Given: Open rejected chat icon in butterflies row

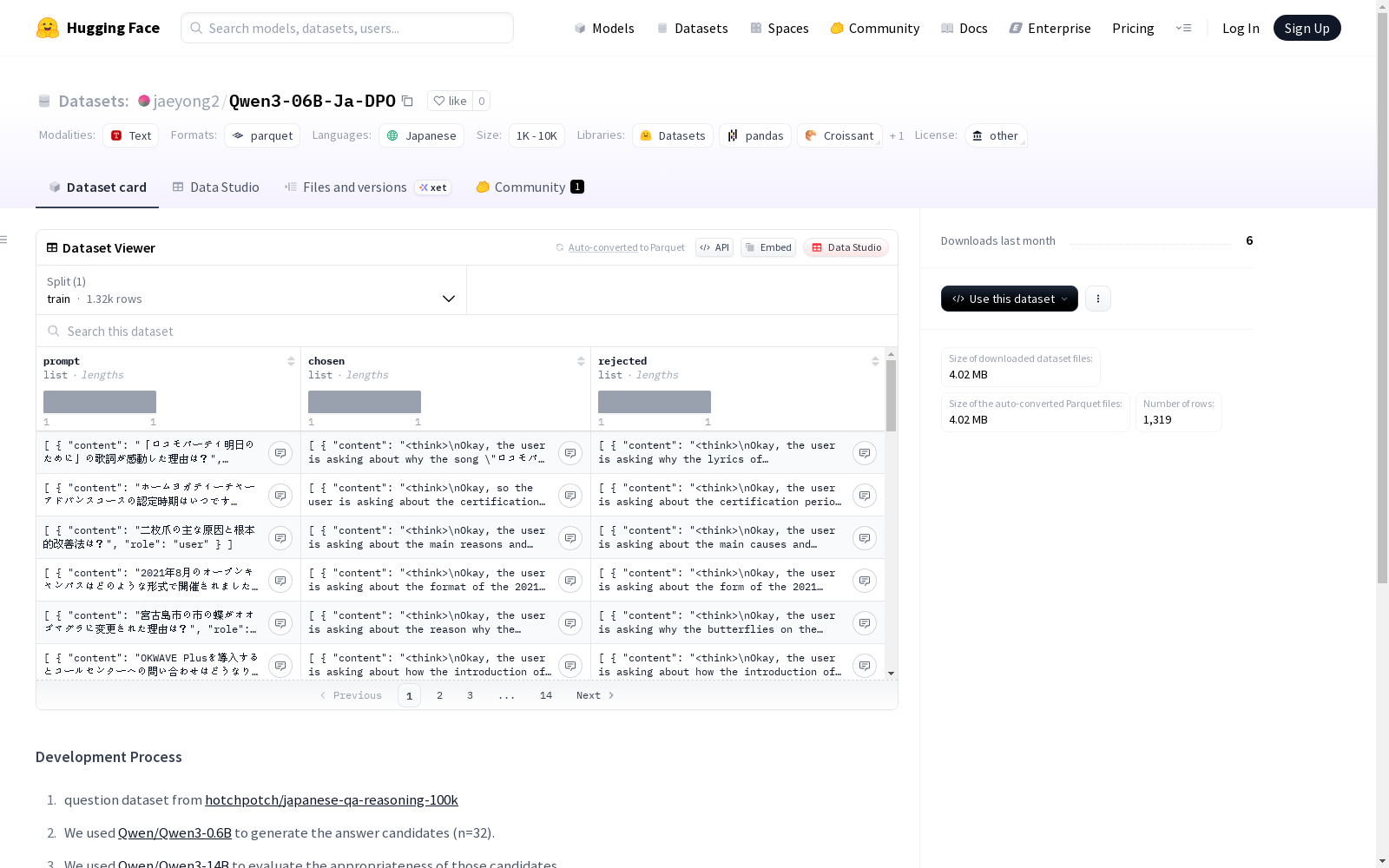Looking at the screenshot, I should coord(864,623).
